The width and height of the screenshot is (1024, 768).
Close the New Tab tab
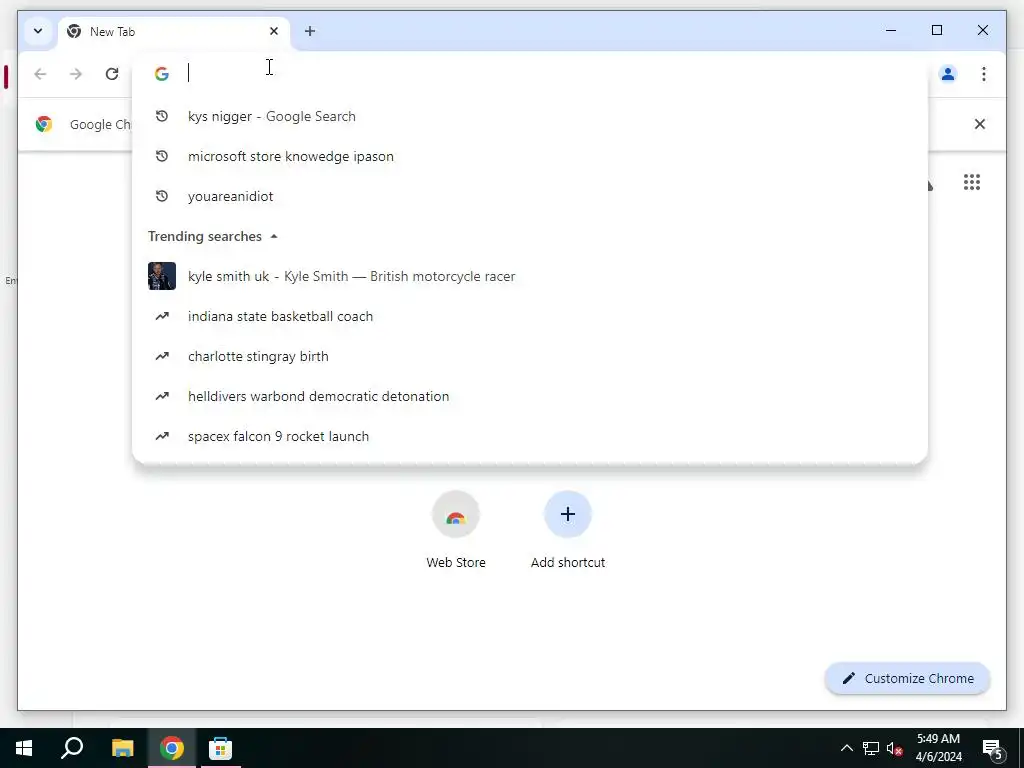point(274,31)
